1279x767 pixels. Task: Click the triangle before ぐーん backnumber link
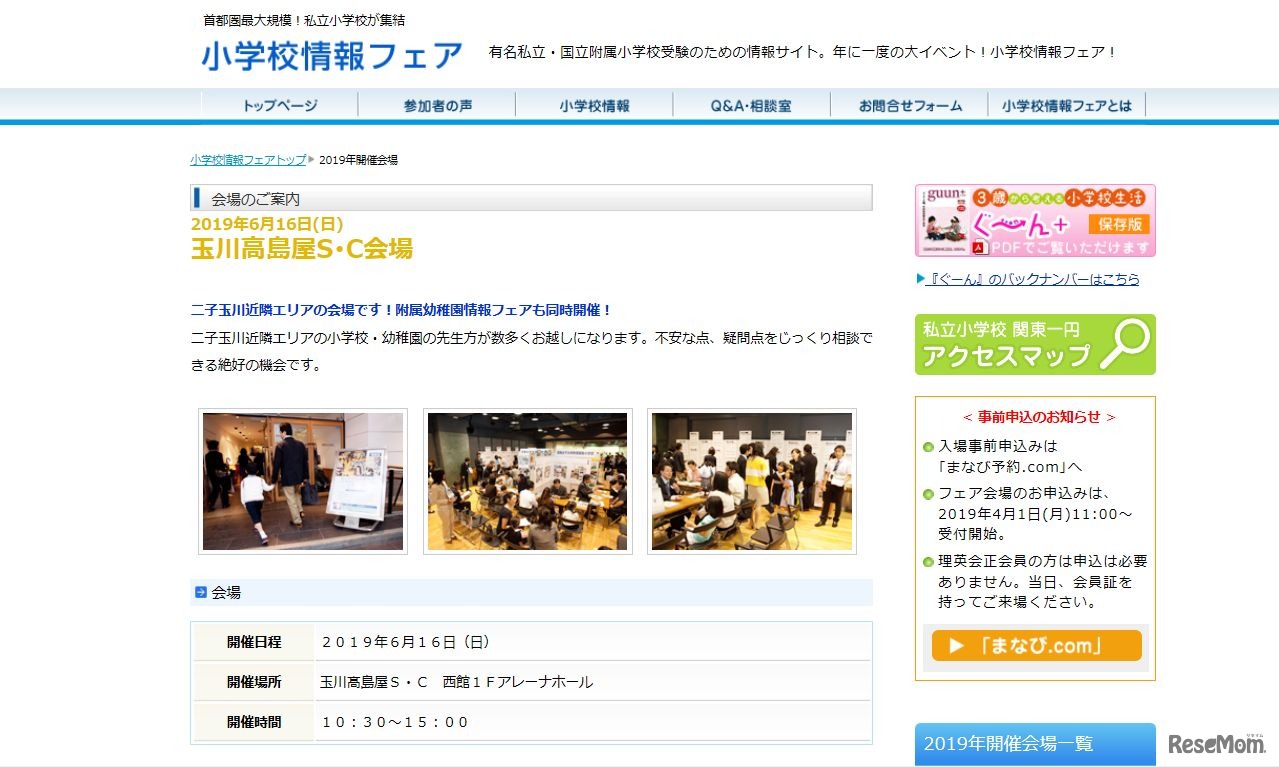pyautogui.click(x=920, y=279)
